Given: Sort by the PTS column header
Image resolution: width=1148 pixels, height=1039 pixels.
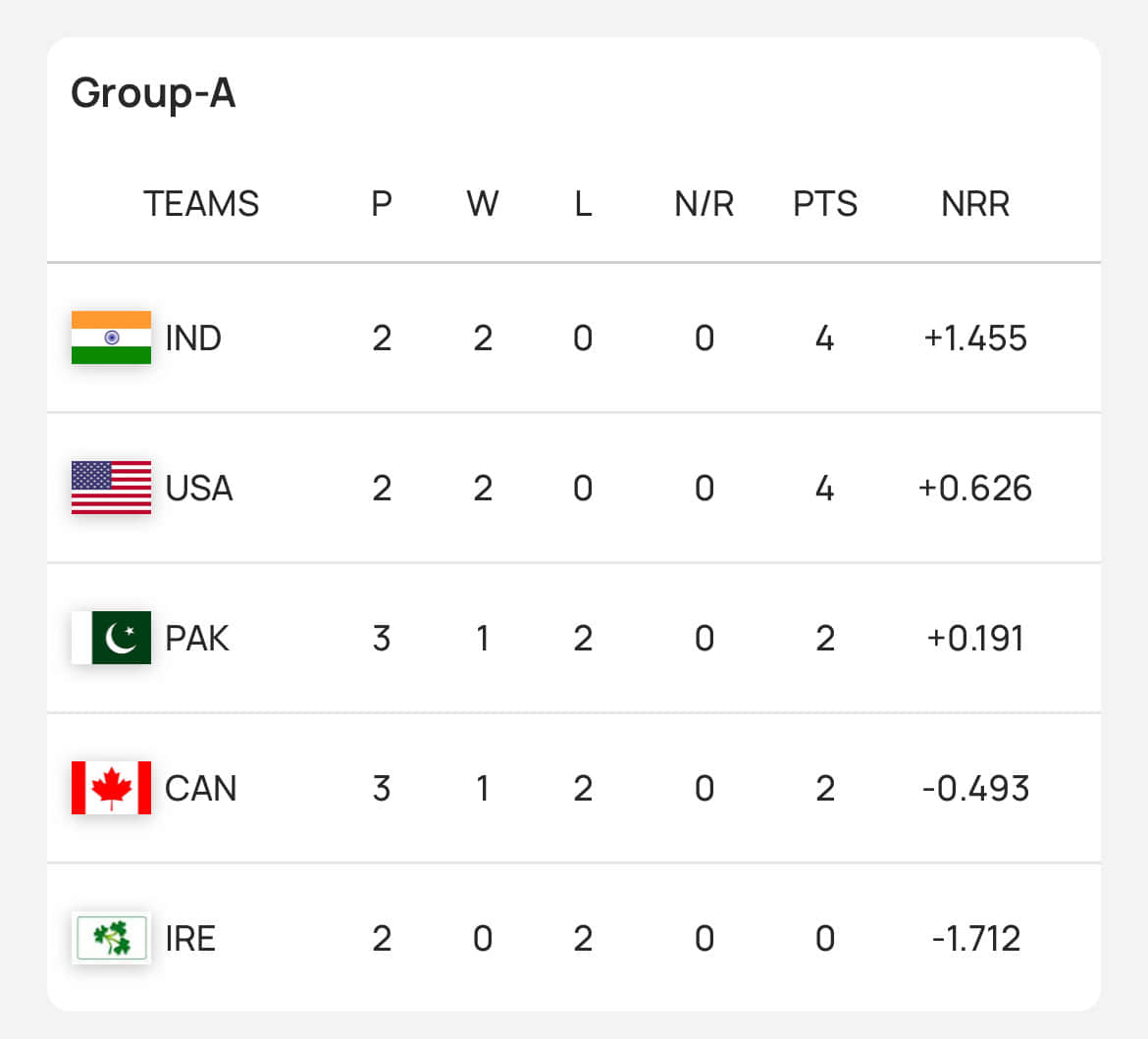Looking at the screenshot, I should (x=825, y=204).
